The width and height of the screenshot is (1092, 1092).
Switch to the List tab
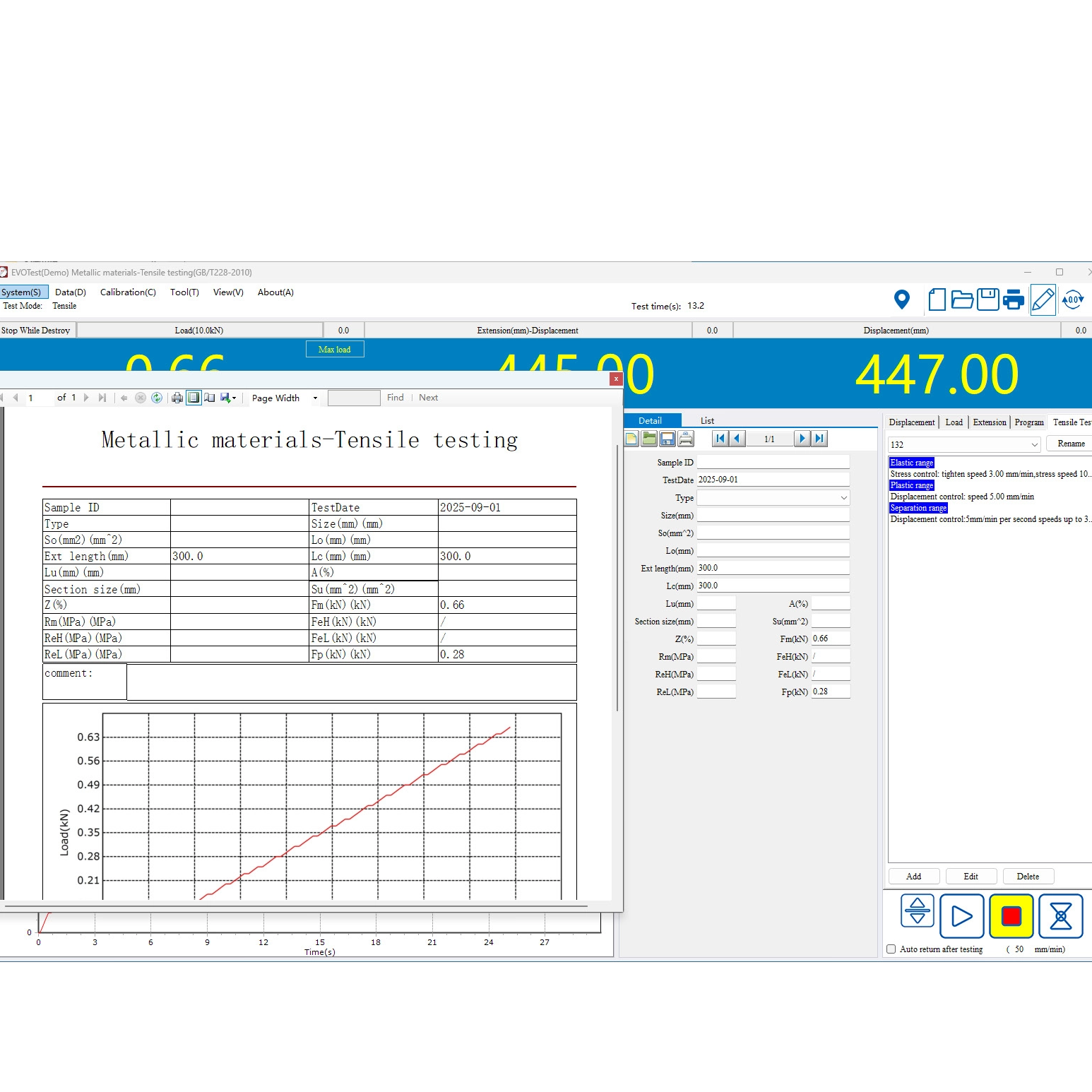coord(707,421)
